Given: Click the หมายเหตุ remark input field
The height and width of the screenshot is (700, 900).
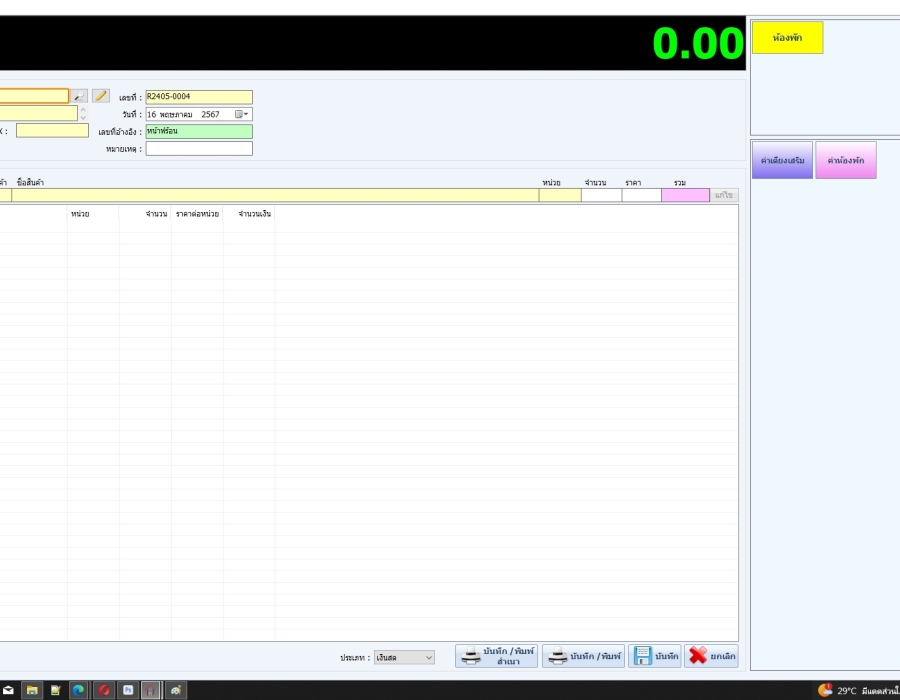Looking at the screenshot, I should 199,149.
